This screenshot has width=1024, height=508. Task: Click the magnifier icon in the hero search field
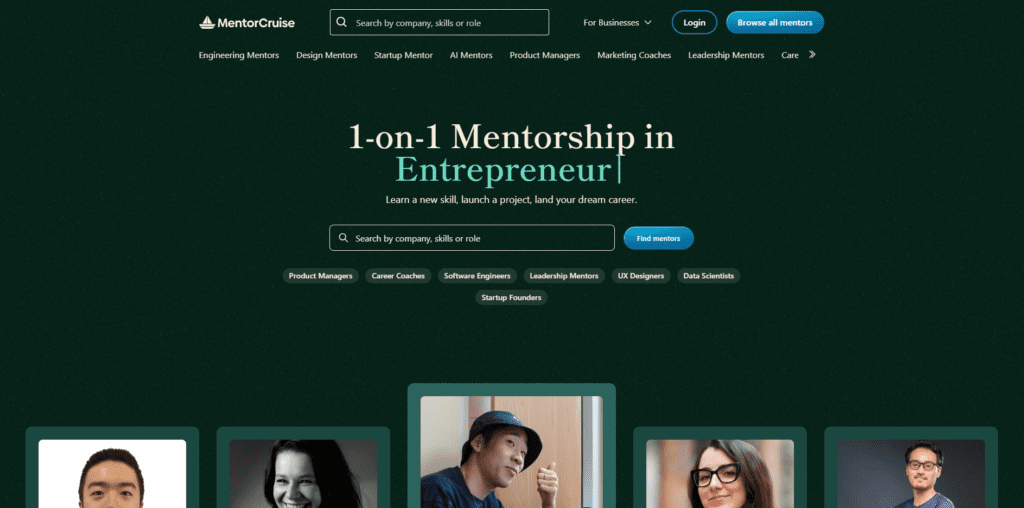[344, 238]
